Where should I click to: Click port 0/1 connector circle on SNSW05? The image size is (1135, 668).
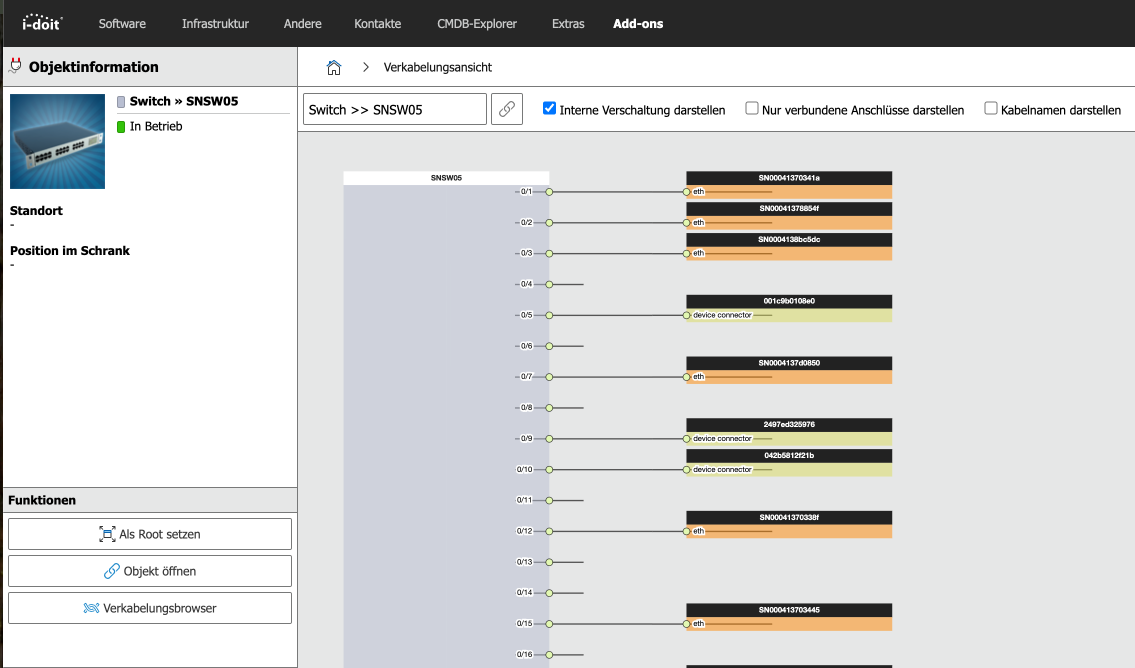click(x=549, y=191)
